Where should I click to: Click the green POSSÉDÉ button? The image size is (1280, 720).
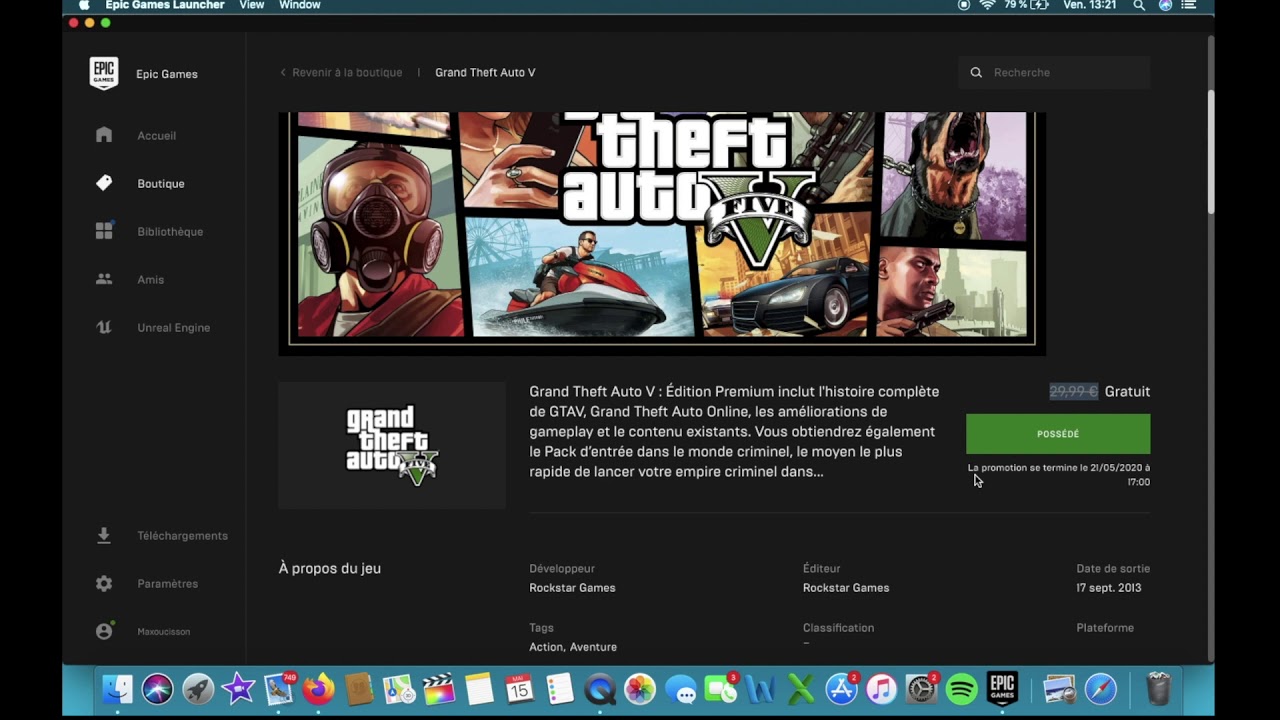pyautogui.click(x=1058, y=434)
